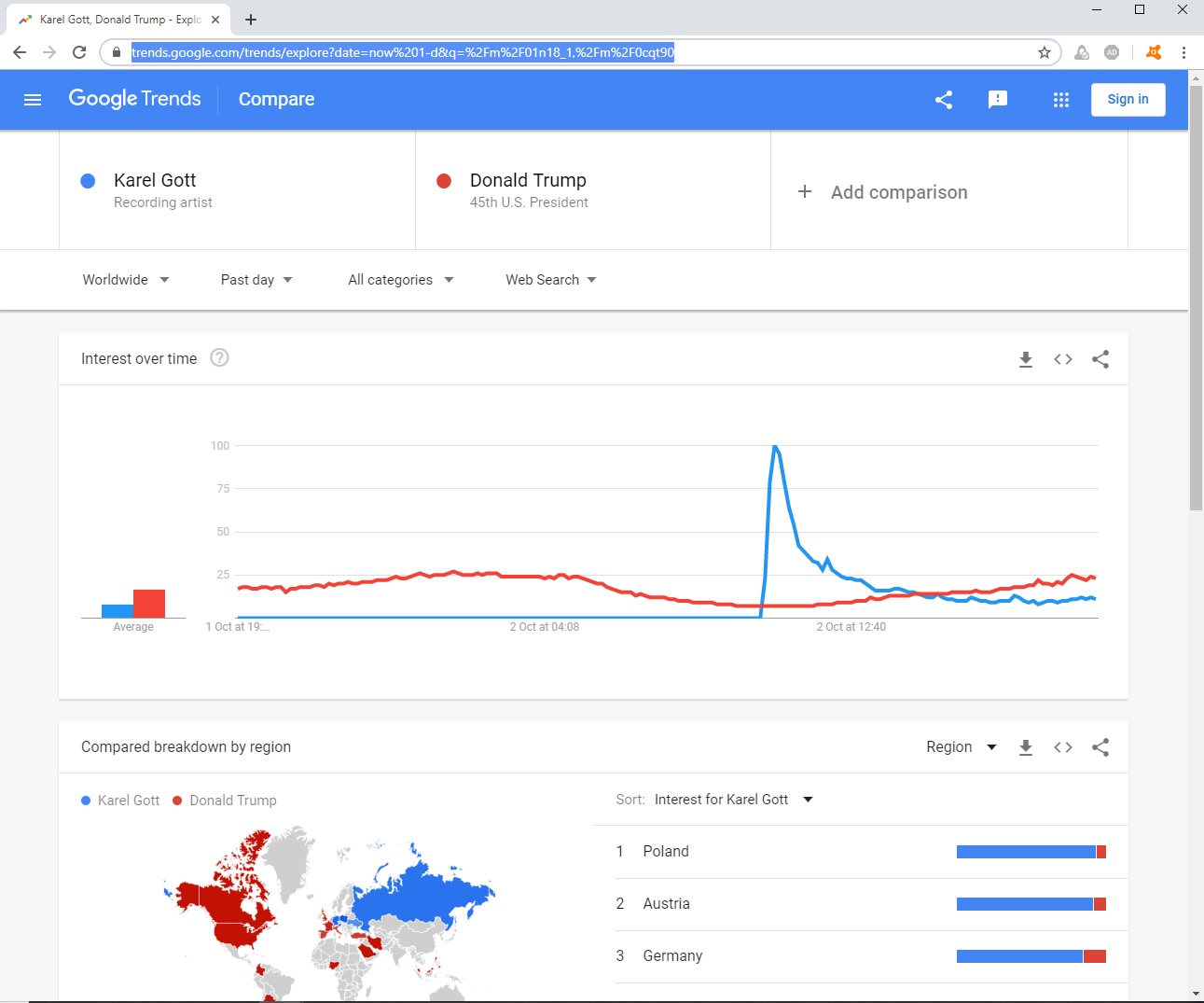Click the scrollbar down arrow
Screen dimensions: 1204x1003
[x=1197, y=995]
